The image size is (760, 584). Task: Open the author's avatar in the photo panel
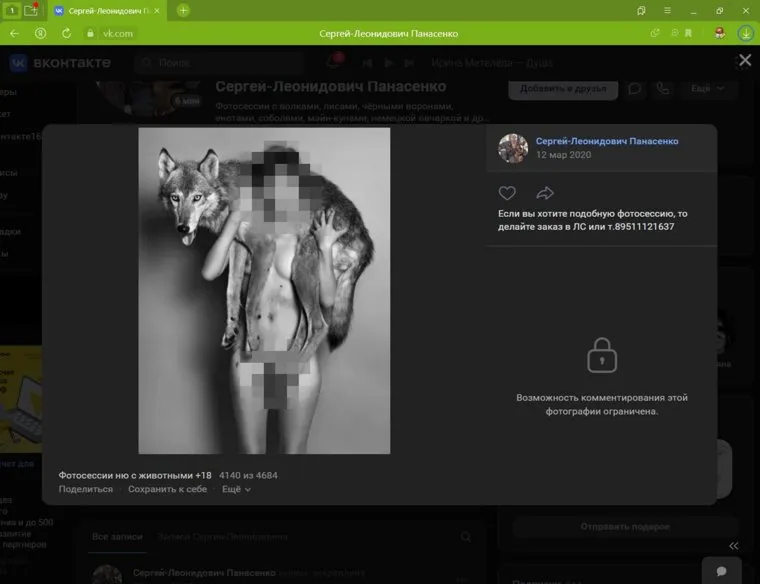[513, 148]
